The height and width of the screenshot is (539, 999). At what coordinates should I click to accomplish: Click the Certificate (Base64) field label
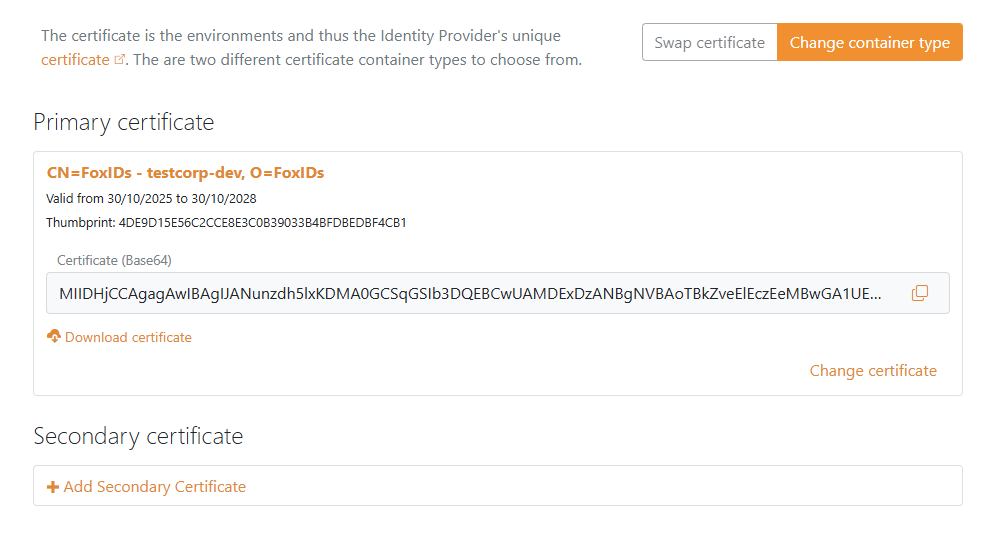(x=114, y=260)
